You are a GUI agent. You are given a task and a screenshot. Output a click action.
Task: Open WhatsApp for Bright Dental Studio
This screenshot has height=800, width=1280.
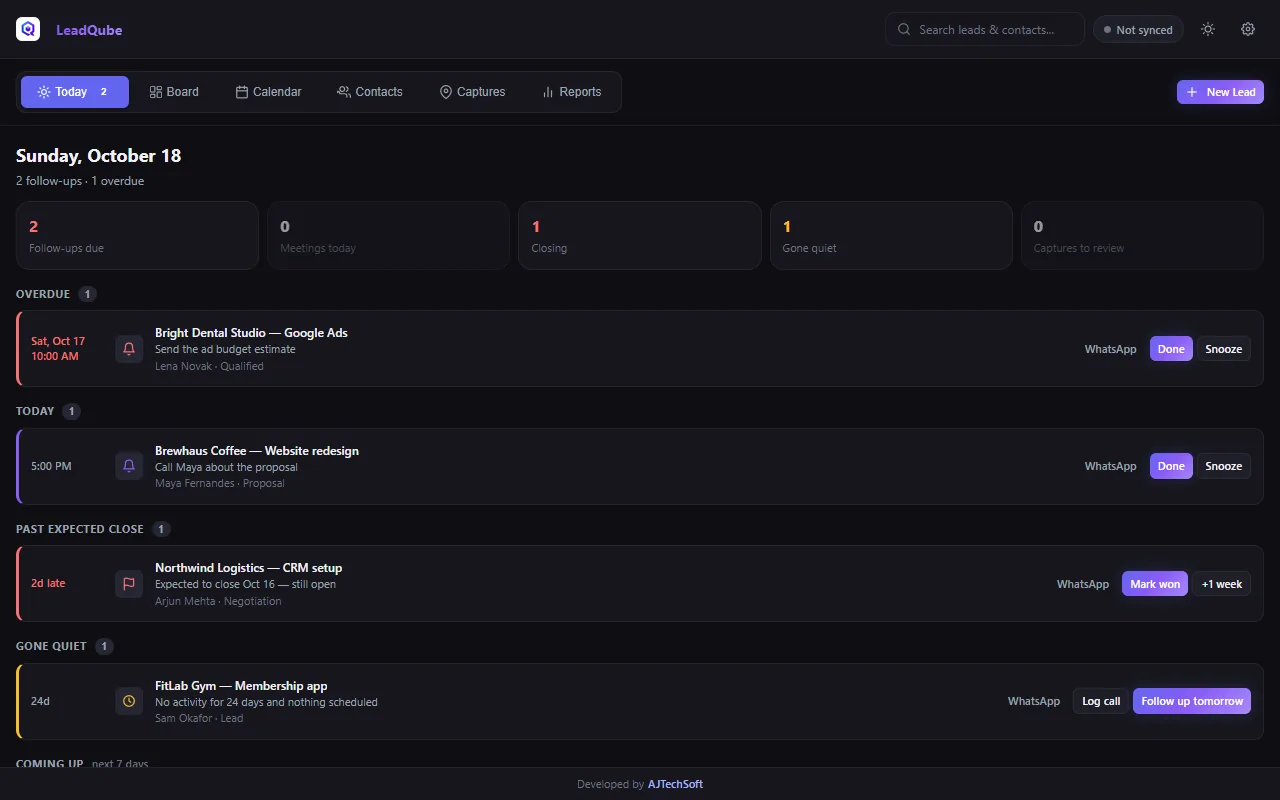click(1111, 349)
